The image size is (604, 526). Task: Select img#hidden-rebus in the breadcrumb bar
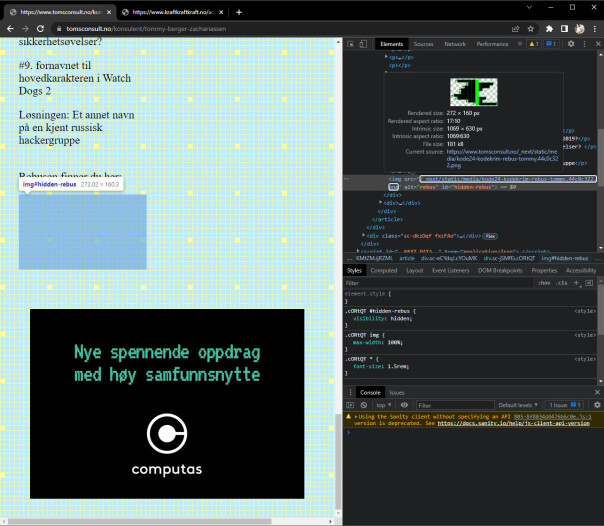(565, 258)
